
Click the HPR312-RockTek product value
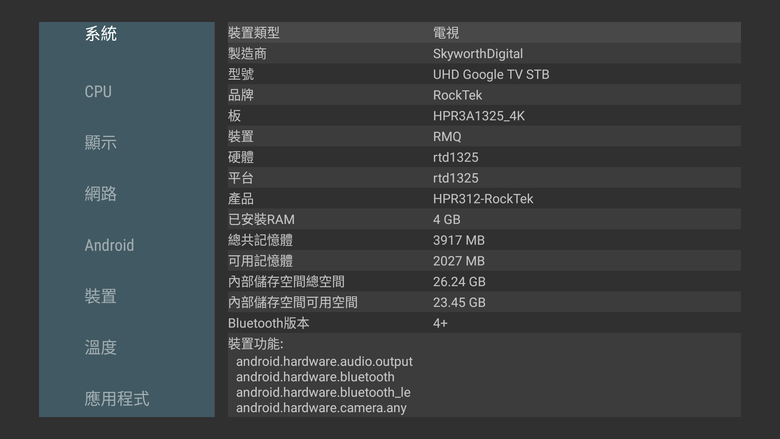[483, 199]
